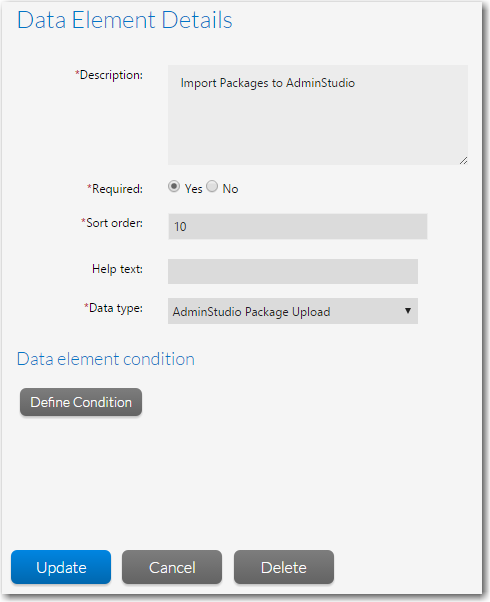Click the Sort order field label
The height and width of the screenshot is (602, 490).
point(112,223)
